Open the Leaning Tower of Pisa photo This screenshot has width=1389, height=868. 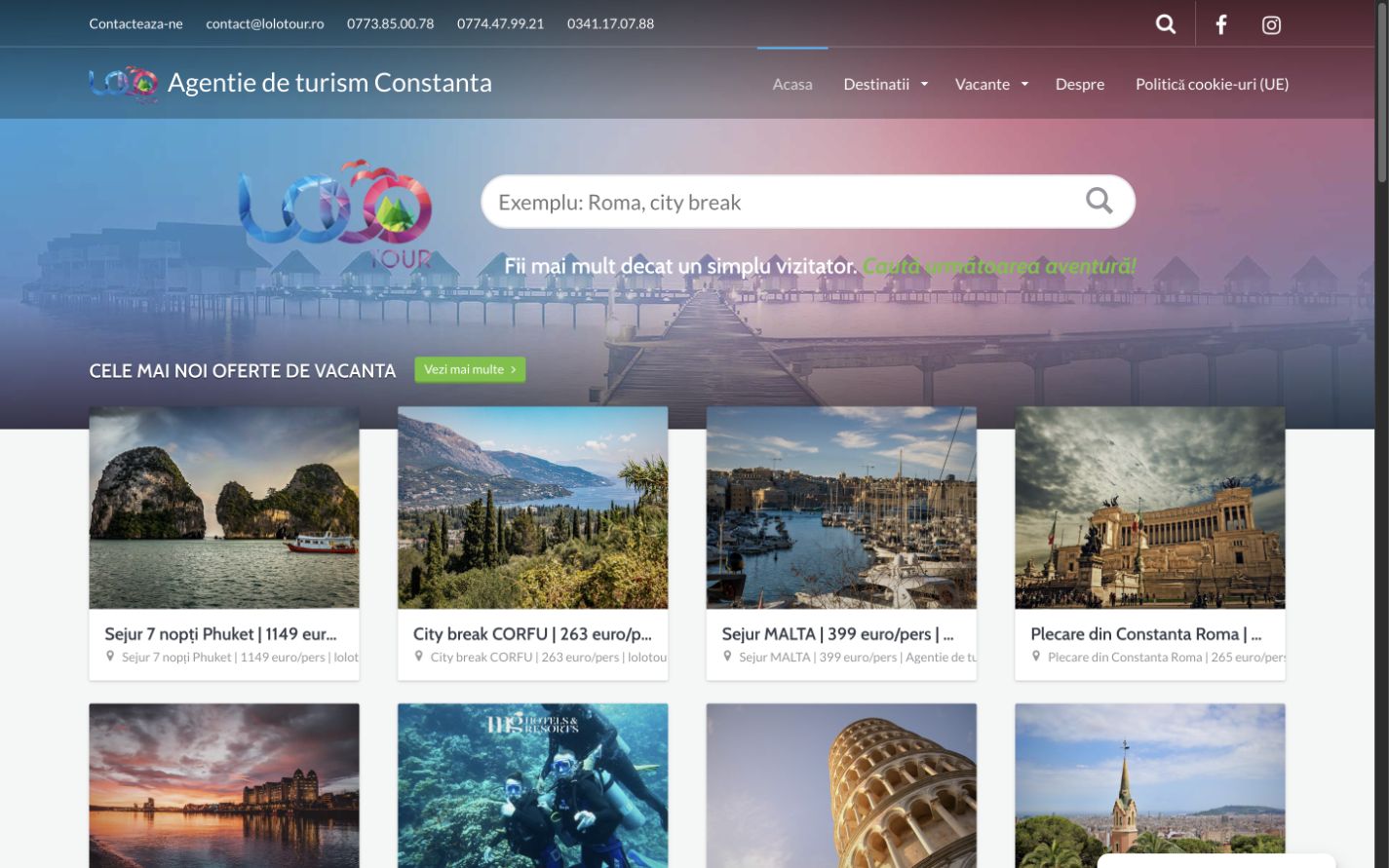(841, 785)
